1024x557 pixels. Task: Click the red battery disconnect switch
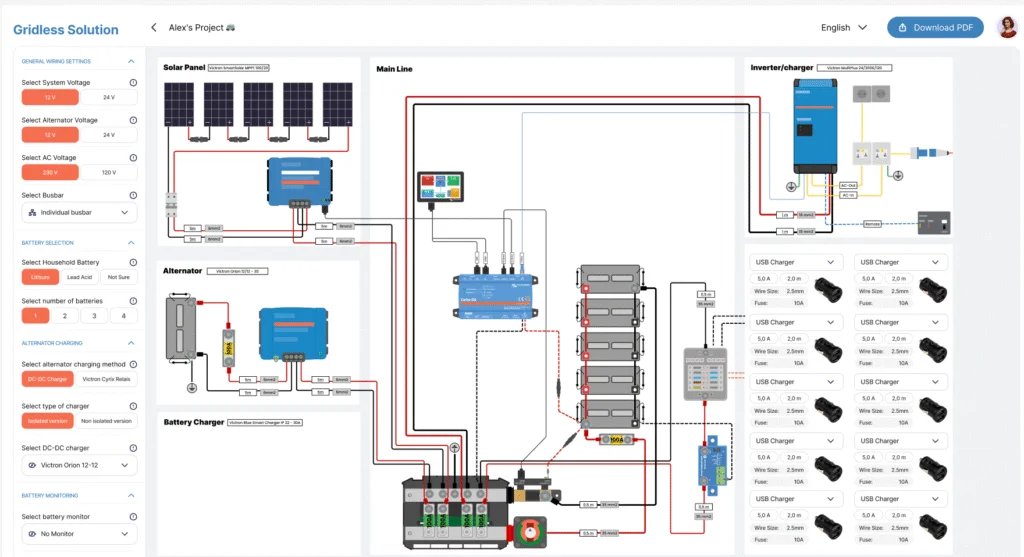click(x=530, y=532)
